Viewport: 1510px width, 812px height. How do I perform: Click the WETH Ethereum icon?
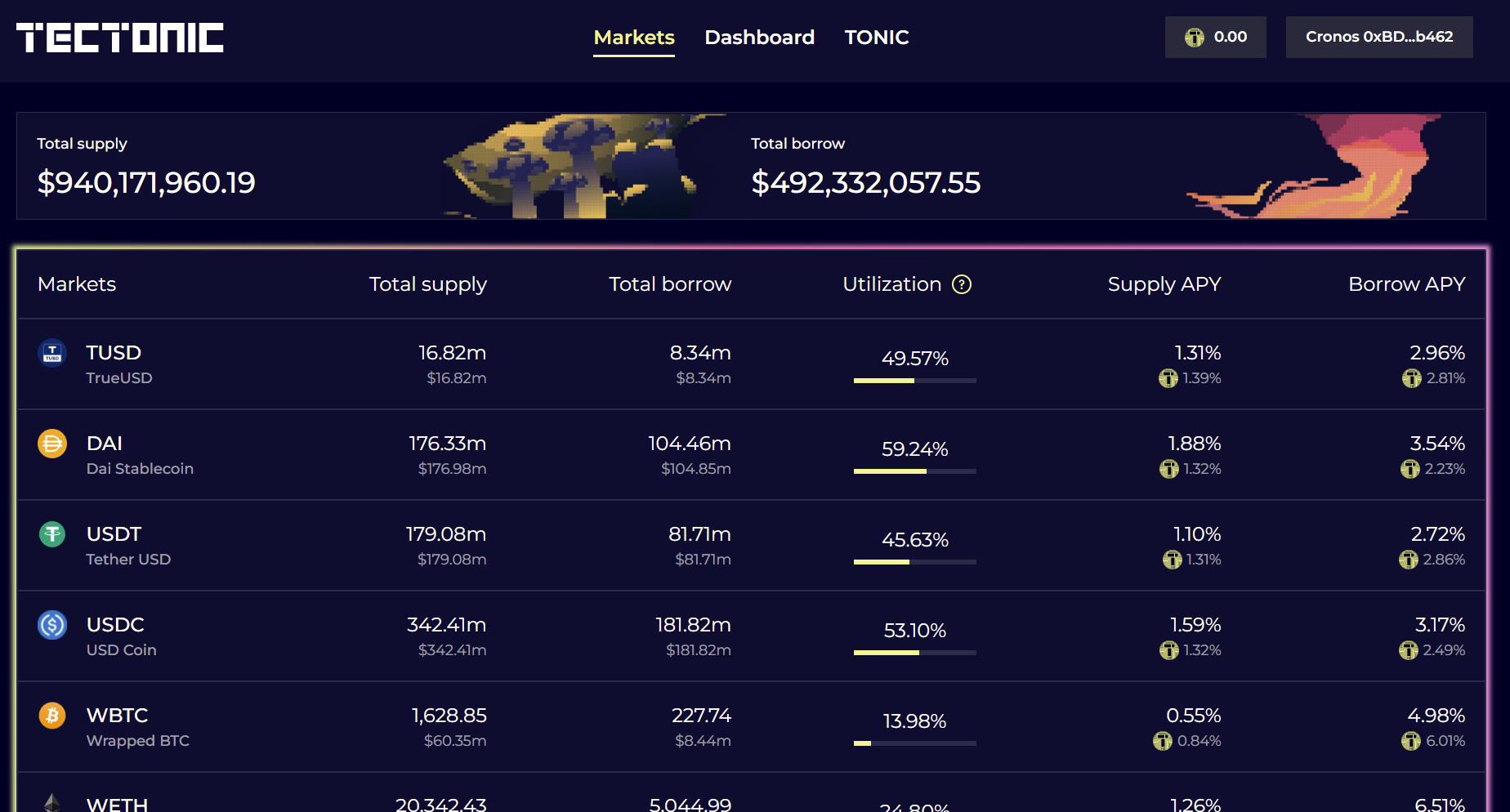click(x=52, y=803)
